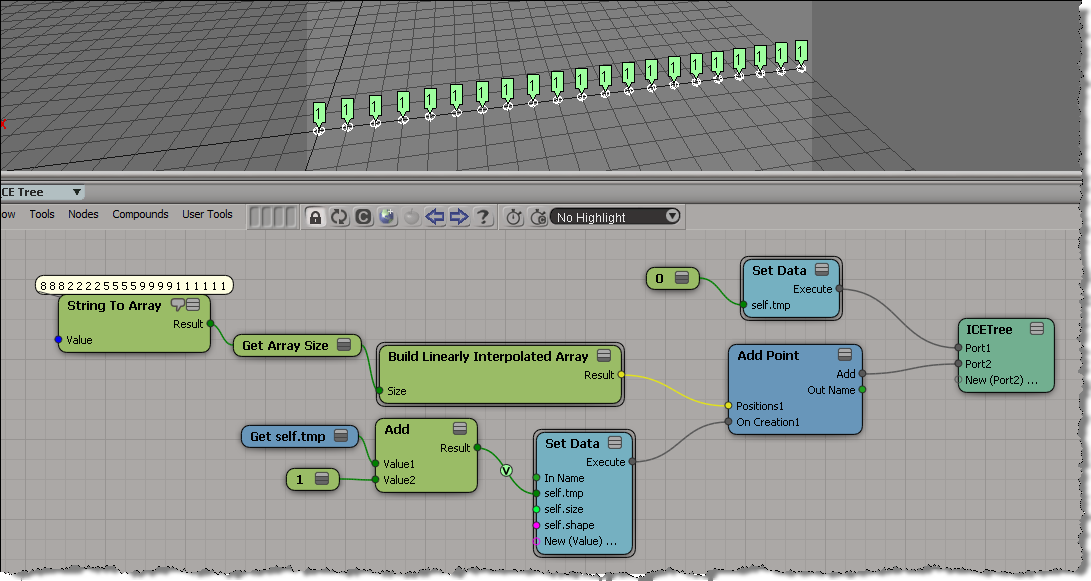Click the first stopwatch timer icon

(x=514, y=217)
